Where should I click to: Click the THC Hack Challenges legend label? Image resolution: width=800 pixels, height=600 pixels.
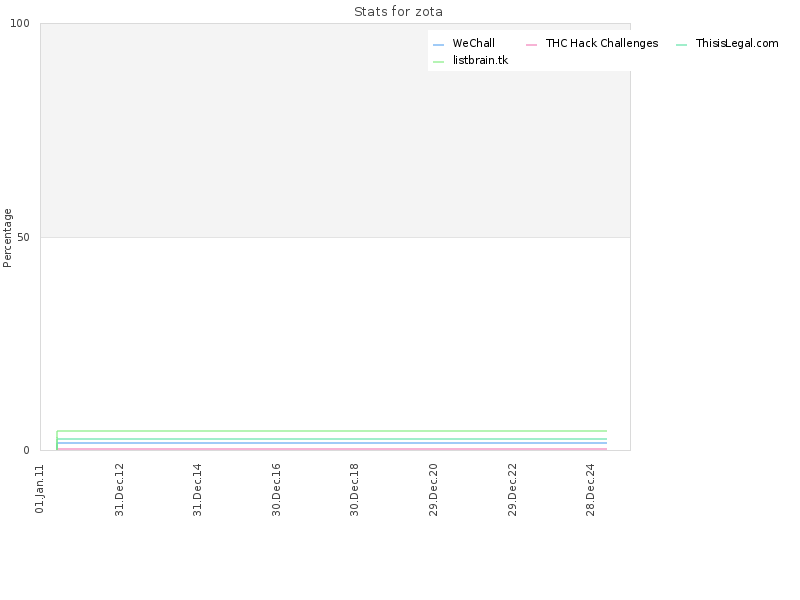coord(602,43)
